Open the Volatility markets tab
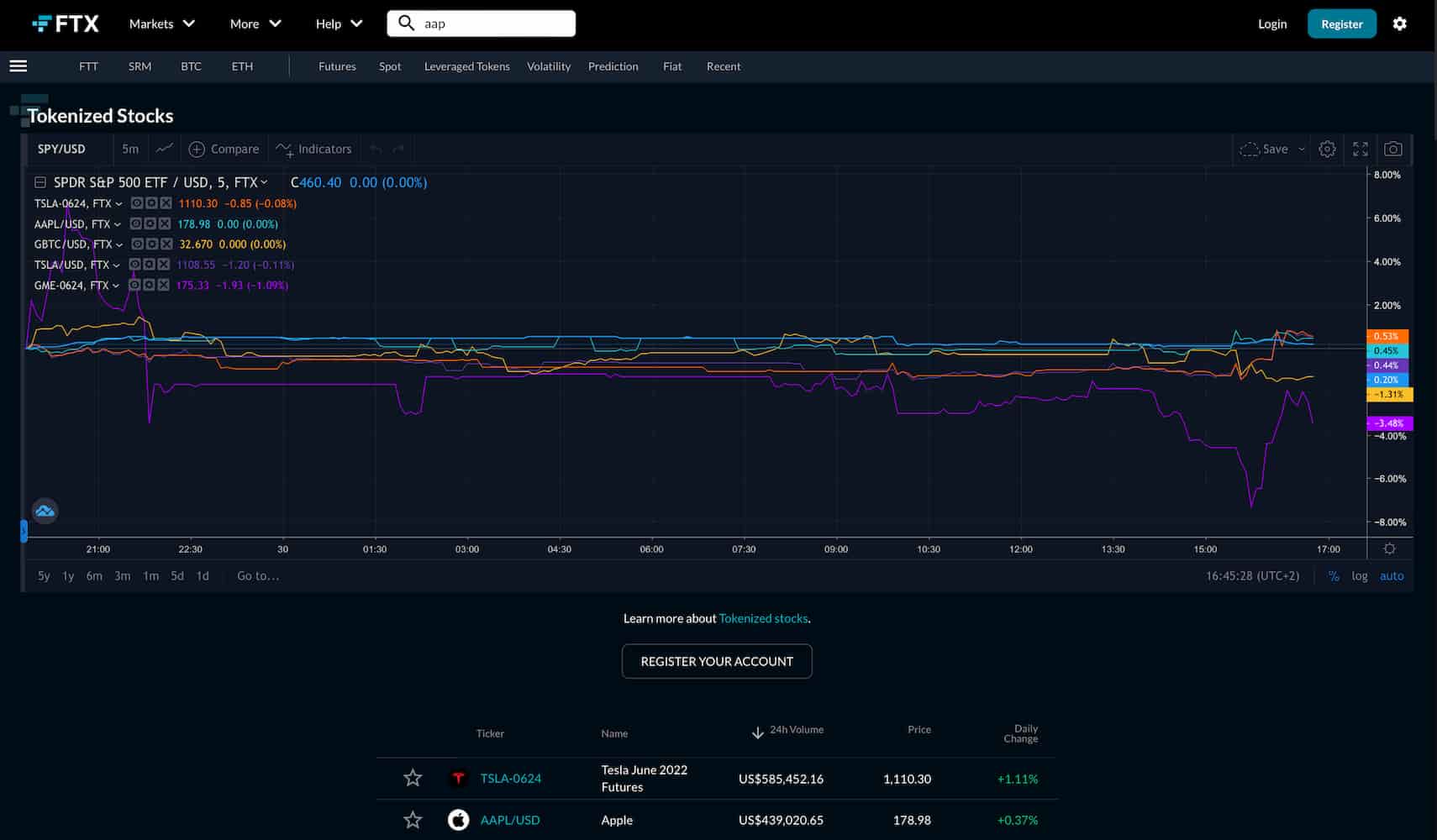 point(549,66)
